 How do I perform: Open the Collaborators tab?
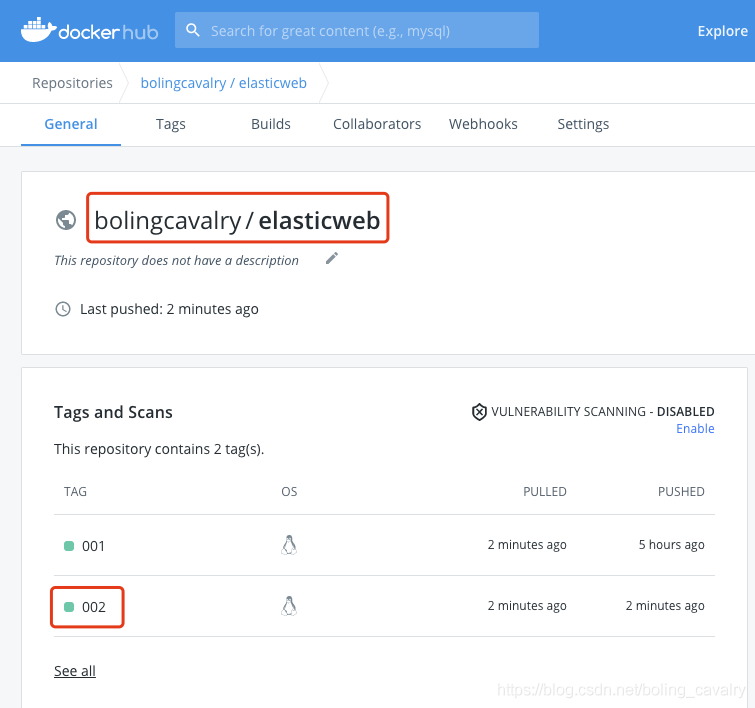click(377, 124)
